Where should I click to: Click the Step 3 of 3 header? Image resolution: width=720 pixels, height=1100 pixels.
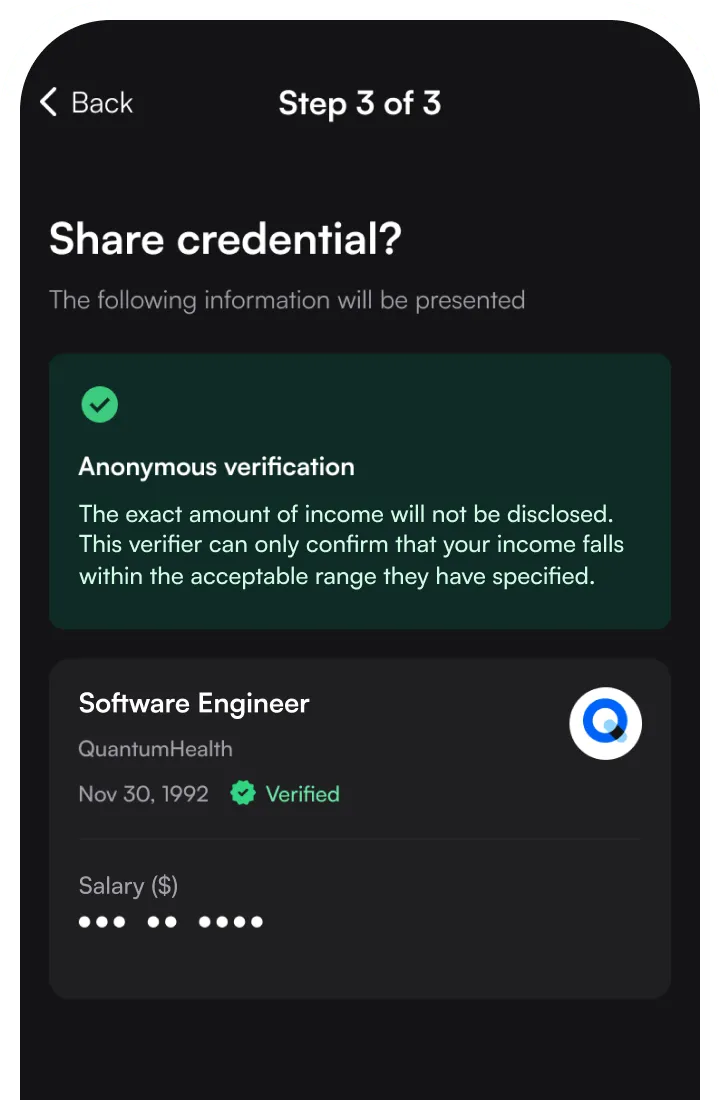coord(360,103)
